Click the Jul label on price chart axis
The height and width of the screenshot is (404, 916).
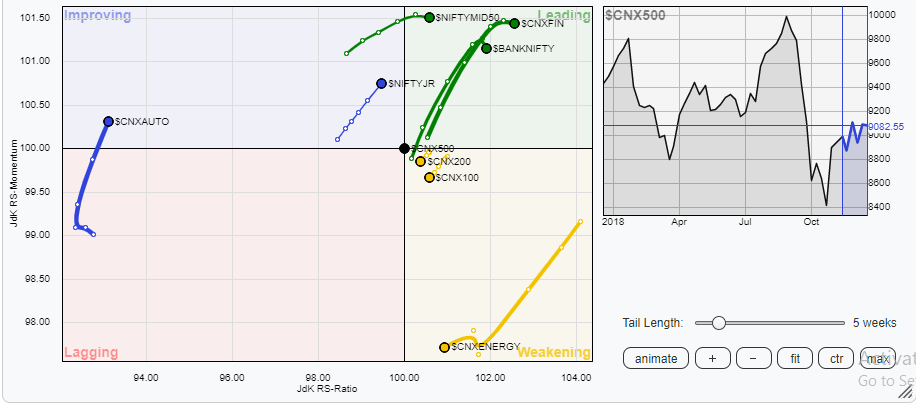coord(745,222)
